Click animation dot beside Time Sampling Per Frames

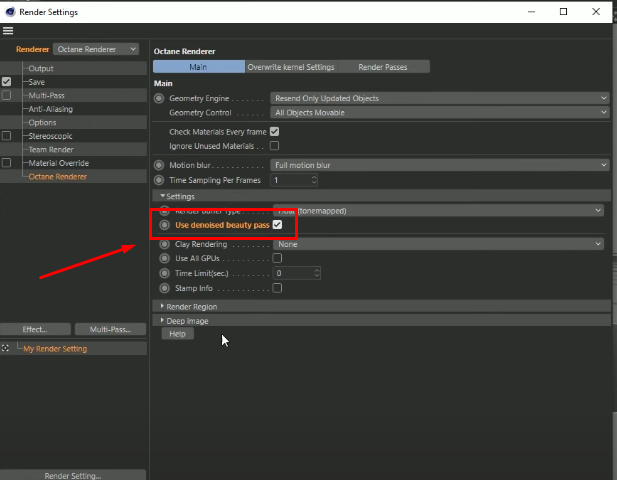(159, 180)
